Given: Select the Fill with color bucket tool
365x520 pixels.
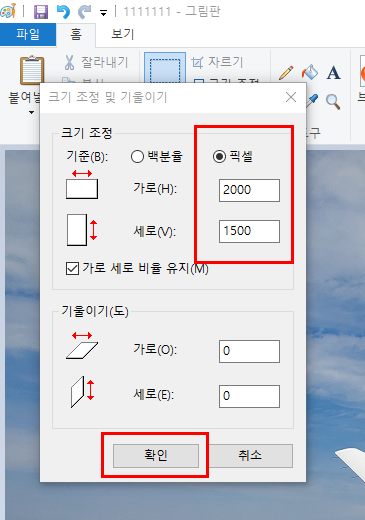Looking at the screenshot, I should [x=310, y=72].
